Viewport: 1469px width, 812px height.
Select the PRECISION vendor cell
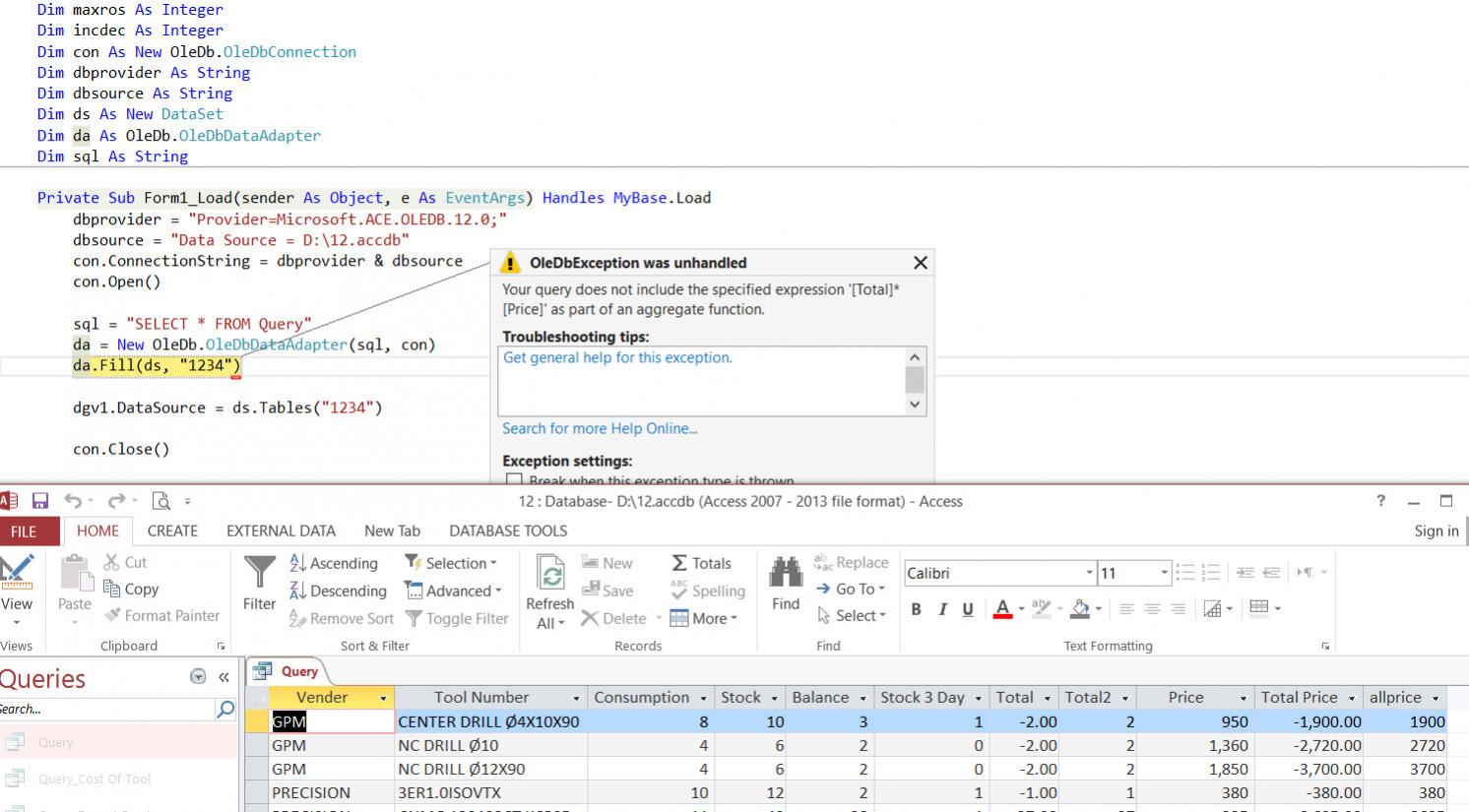click(x=332, y=792)
